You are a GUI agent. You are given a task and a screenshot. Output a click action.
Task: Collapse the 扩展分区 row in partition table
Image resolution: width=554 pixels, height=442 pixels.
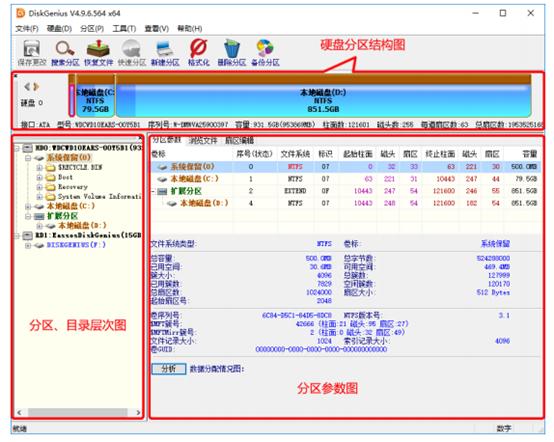(x=153, y=191)
